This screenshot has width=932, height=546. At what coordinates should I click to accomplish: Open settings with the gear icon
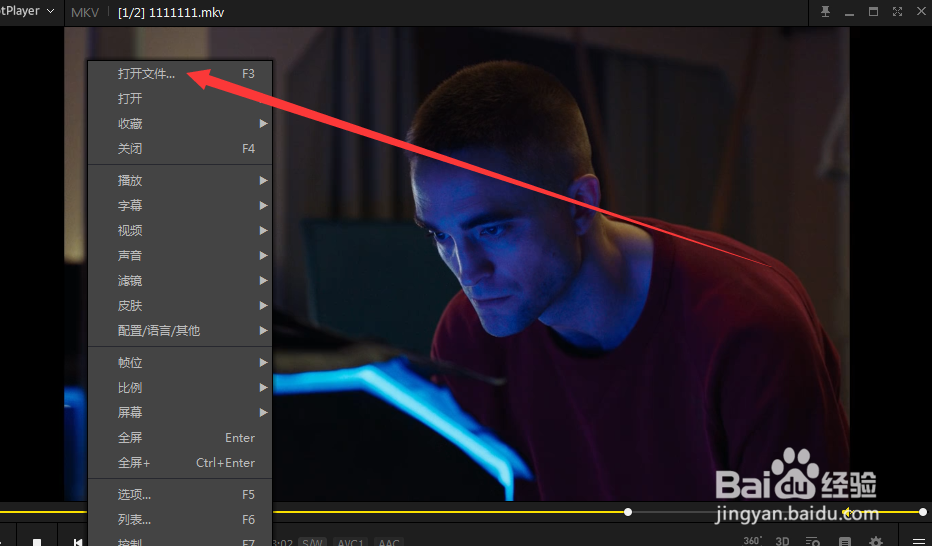click(x=876, y=541)
